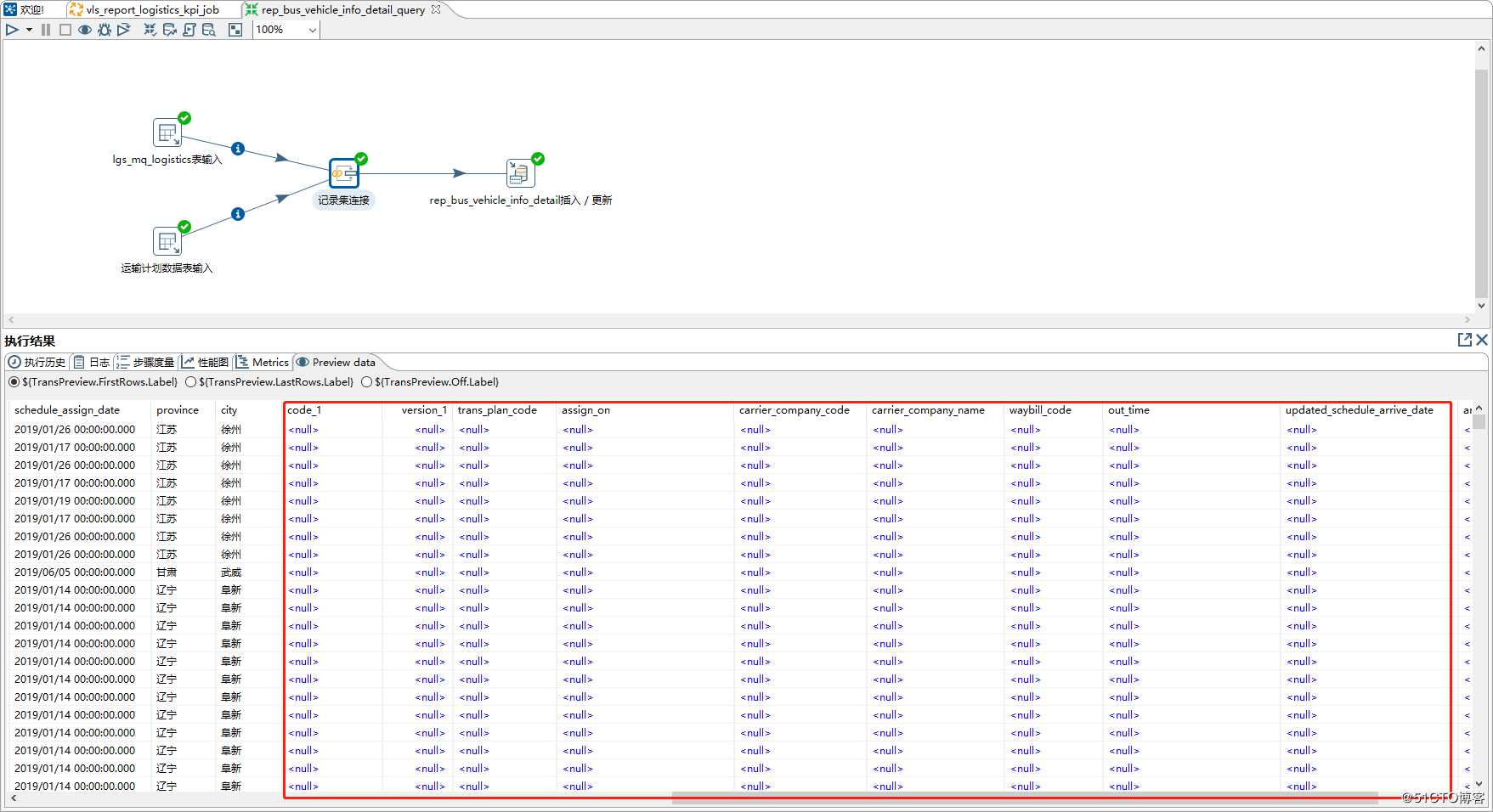1493x812 pixels.
Task: Click the trans_plan_code column header
Action: click(x=505, y=410)
